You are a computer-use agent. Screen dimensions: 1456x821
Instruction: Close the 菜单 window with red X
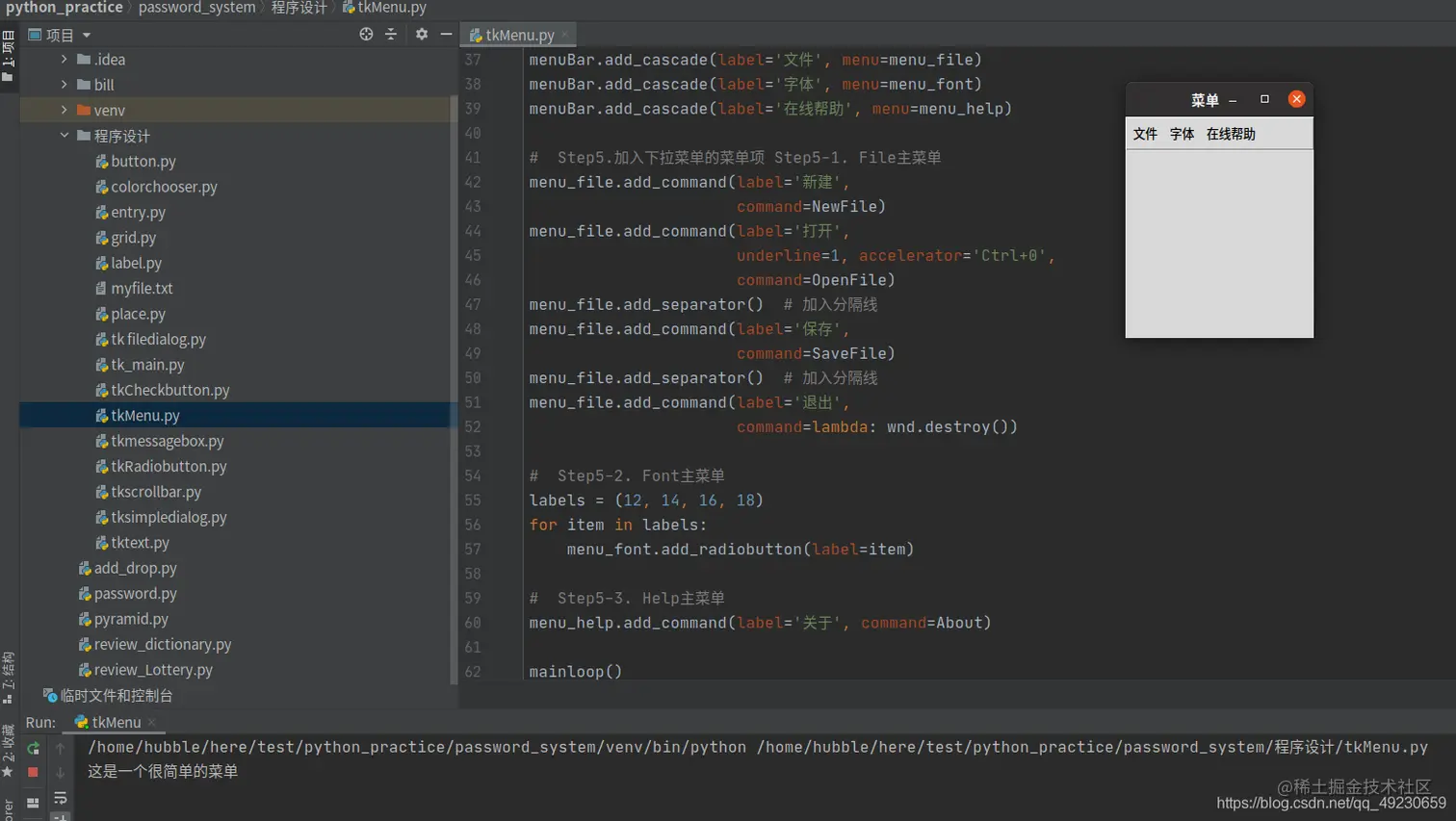[x=1296, y=99]
